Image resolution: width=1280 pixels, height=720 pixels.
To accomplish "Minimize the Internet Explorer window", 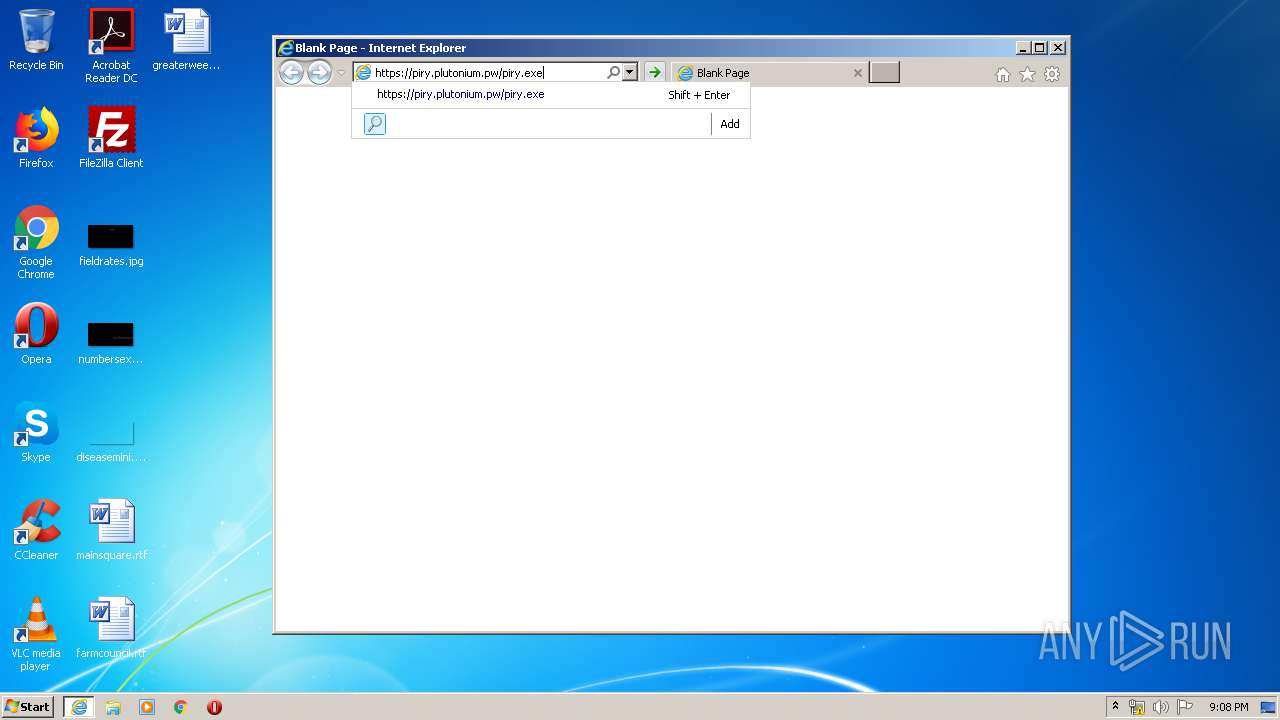I will click(x=1023, y=48).
